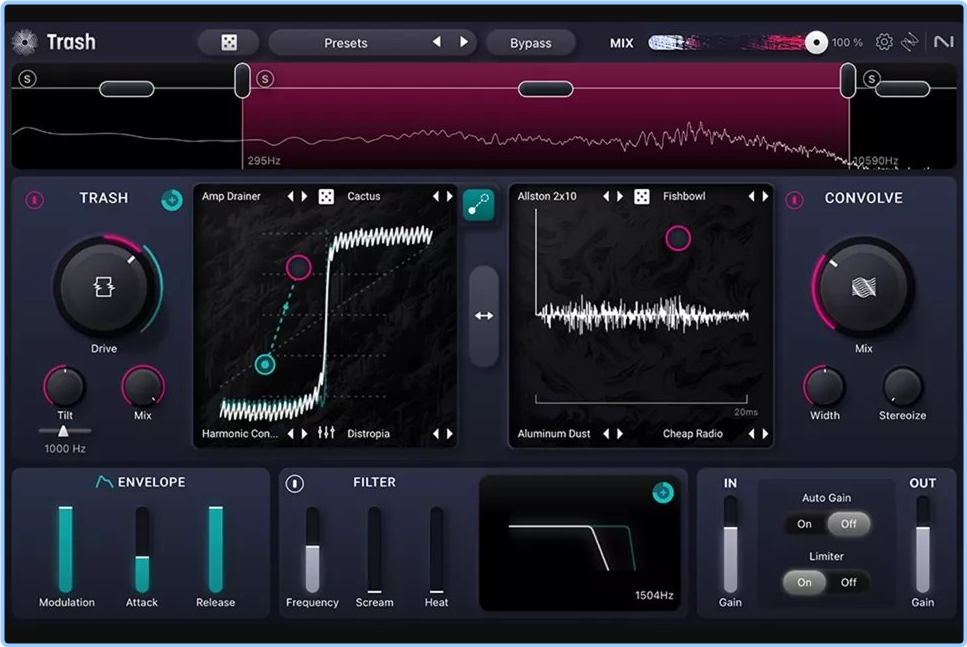The width and height of the screenshot is (967, 647).
Task: Click the crossed-out link icon beside settings gear
Action: click(x=910, y=42)
